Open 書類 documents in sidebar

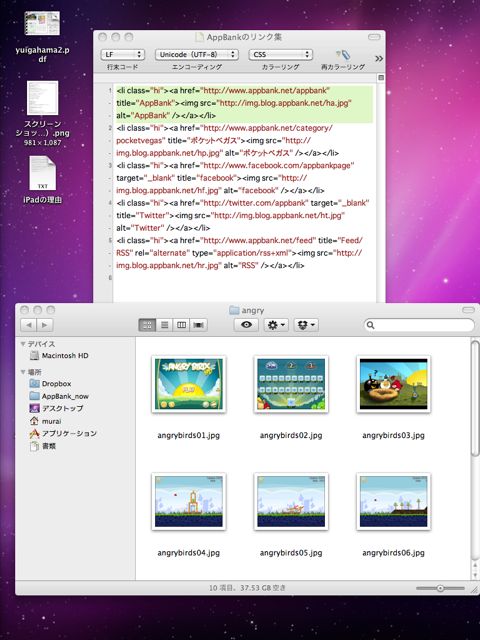pyautogui.click(x=43, y=446)
